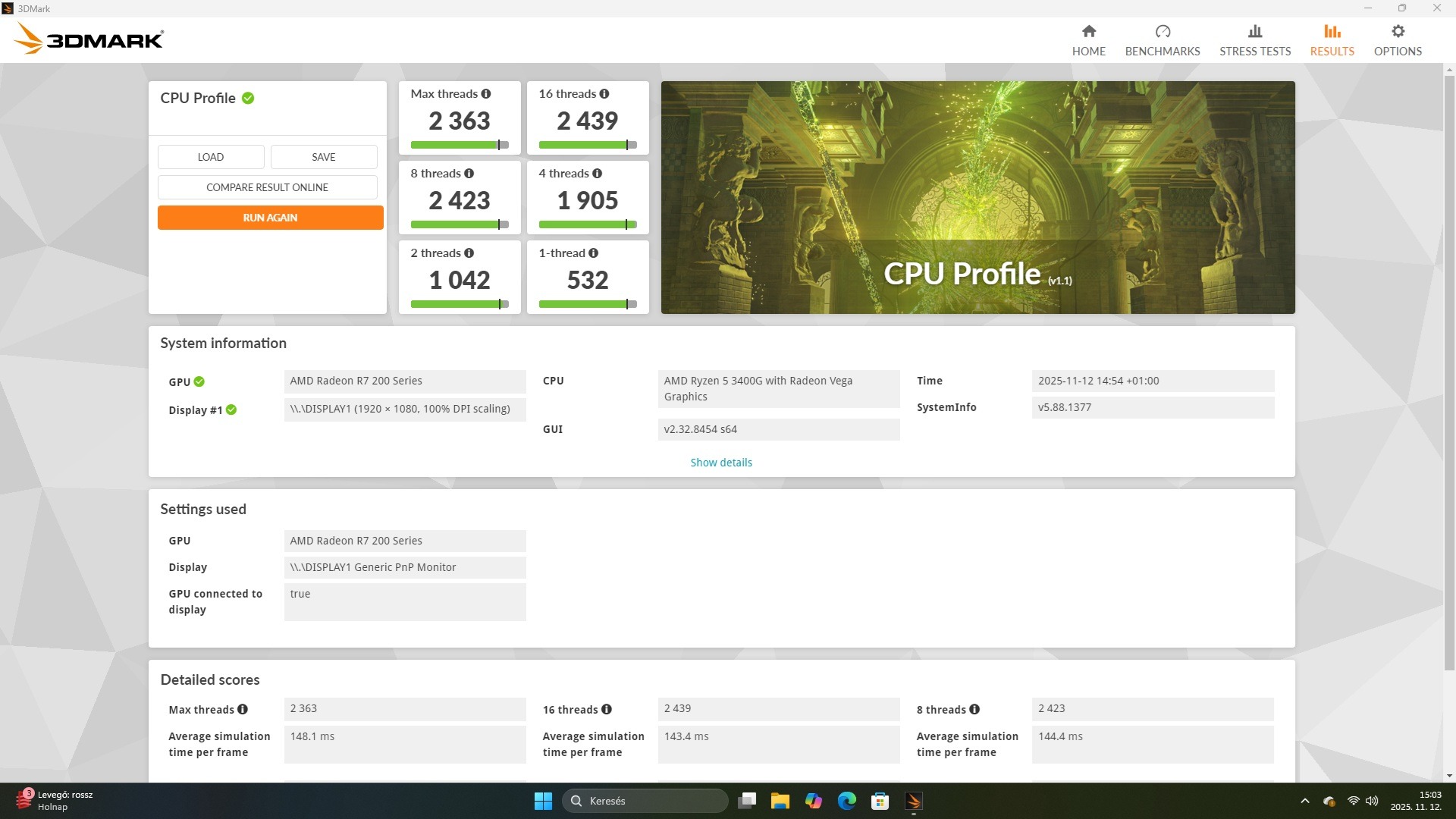Click the Home icon in navigation
This screenshot has height=819, width=1456.
1088,32
